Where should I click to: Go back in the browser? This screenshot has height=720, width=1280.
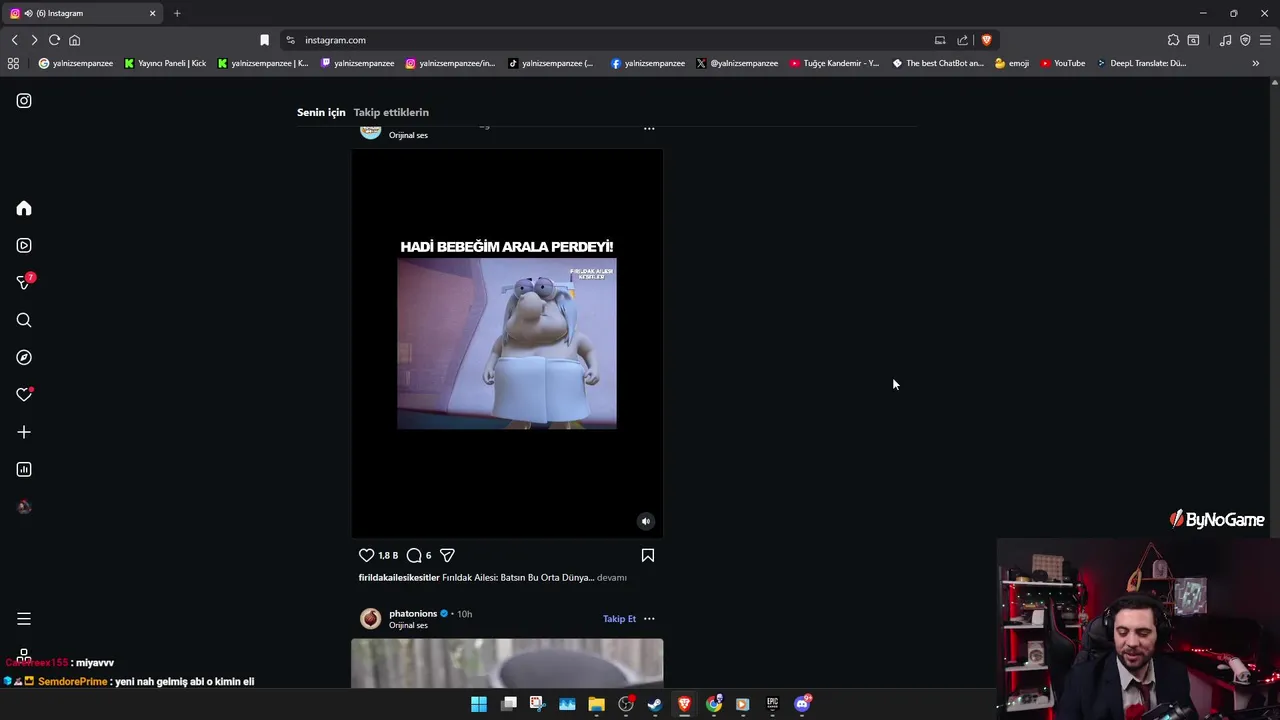pyautogui.click(x=14, y=40)
